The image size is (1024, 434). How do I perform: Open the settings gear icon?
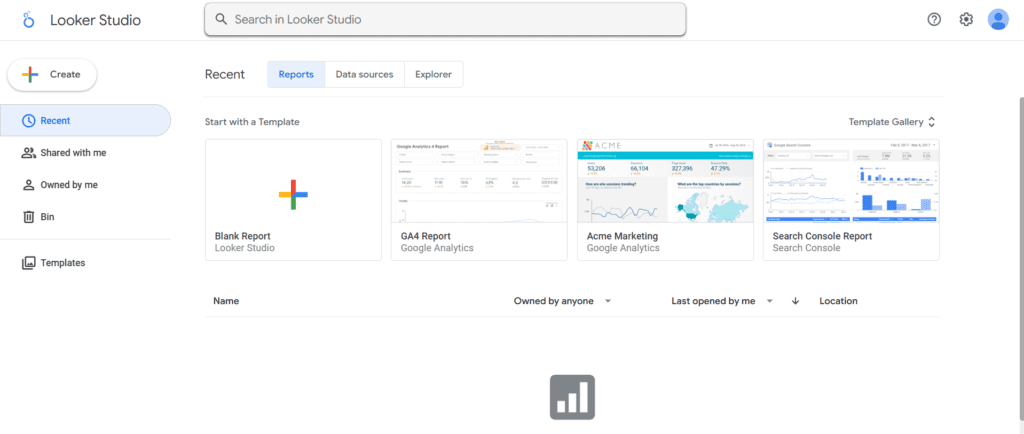[x=966, y=19]
